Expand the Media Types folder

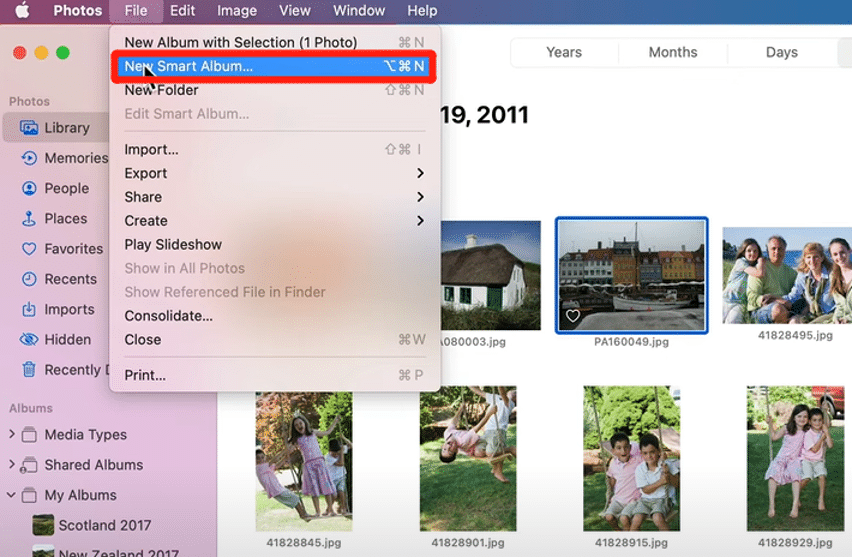(11, 434)
